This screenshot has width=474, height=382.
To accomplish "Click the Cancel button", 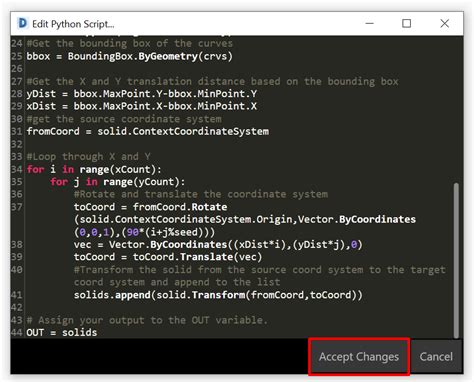I will point(436,356).
